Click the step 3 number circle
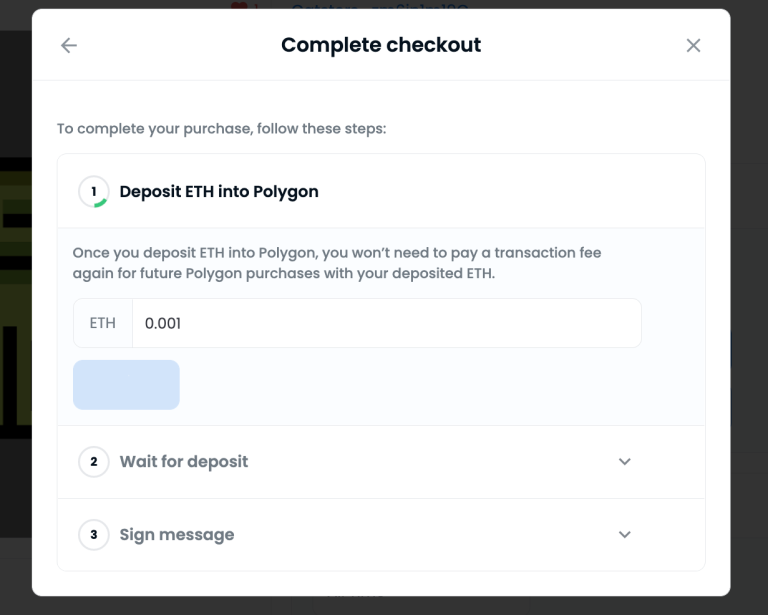Viewport: 768px width, 615px height. pyautogui.click(x=94, y=534)
